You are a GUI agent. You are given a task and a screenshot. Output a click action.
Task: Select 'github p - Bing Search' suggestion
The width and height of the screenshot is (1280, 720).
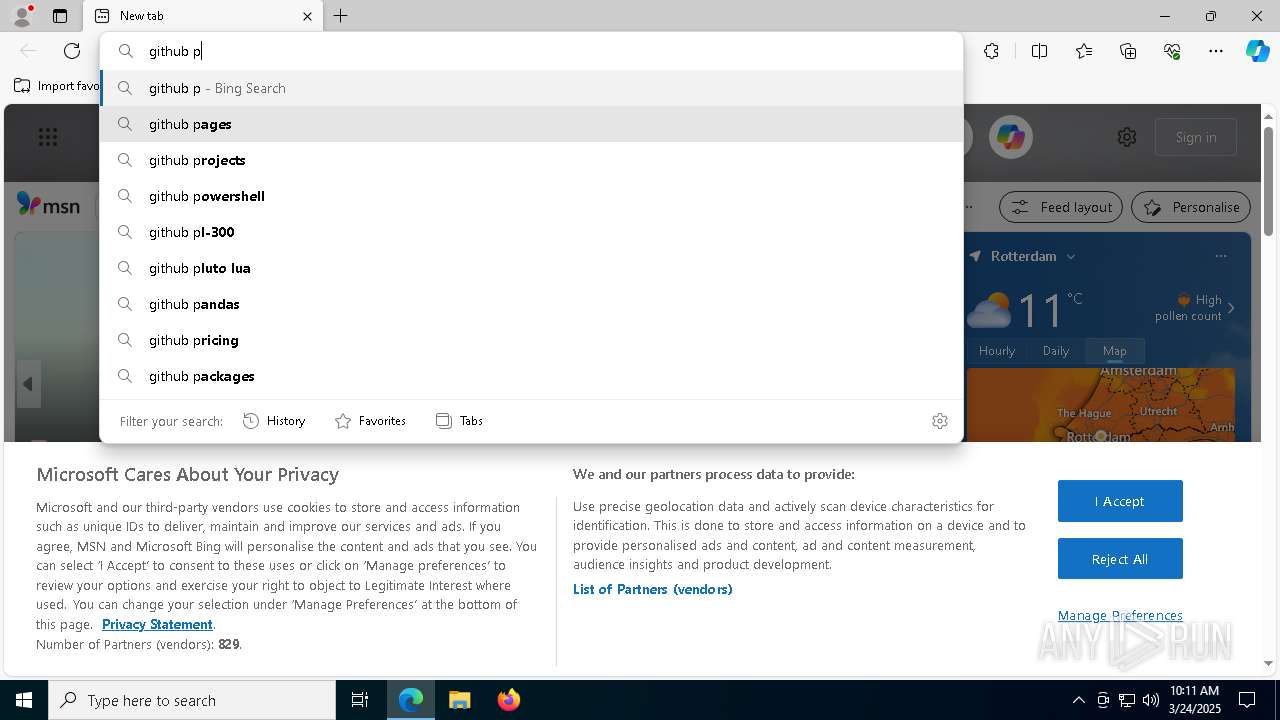tap(531, 88)
